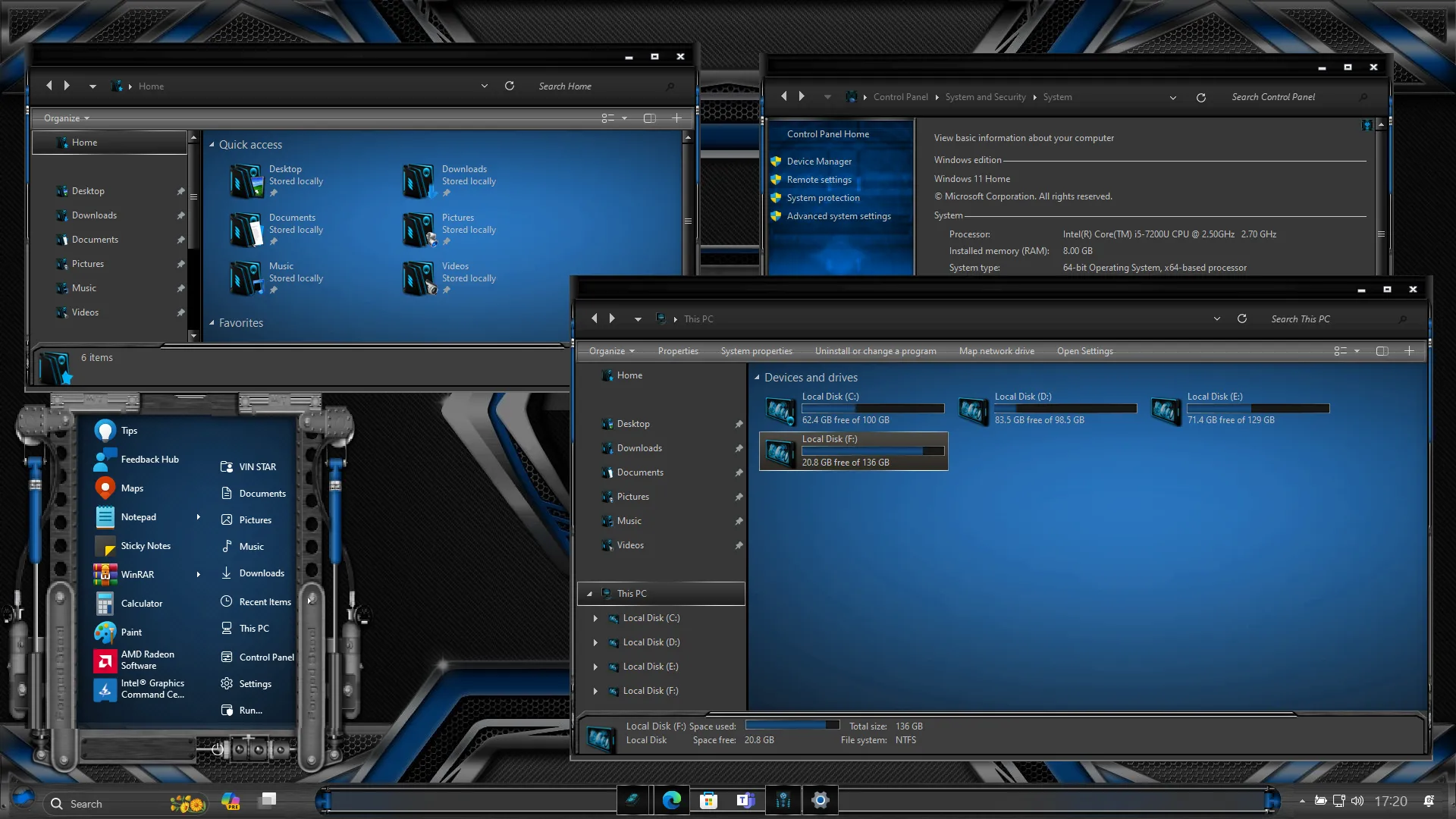Collapse the Quick access section
This screenshot has height=819, width=1456.
pos(212,145)
